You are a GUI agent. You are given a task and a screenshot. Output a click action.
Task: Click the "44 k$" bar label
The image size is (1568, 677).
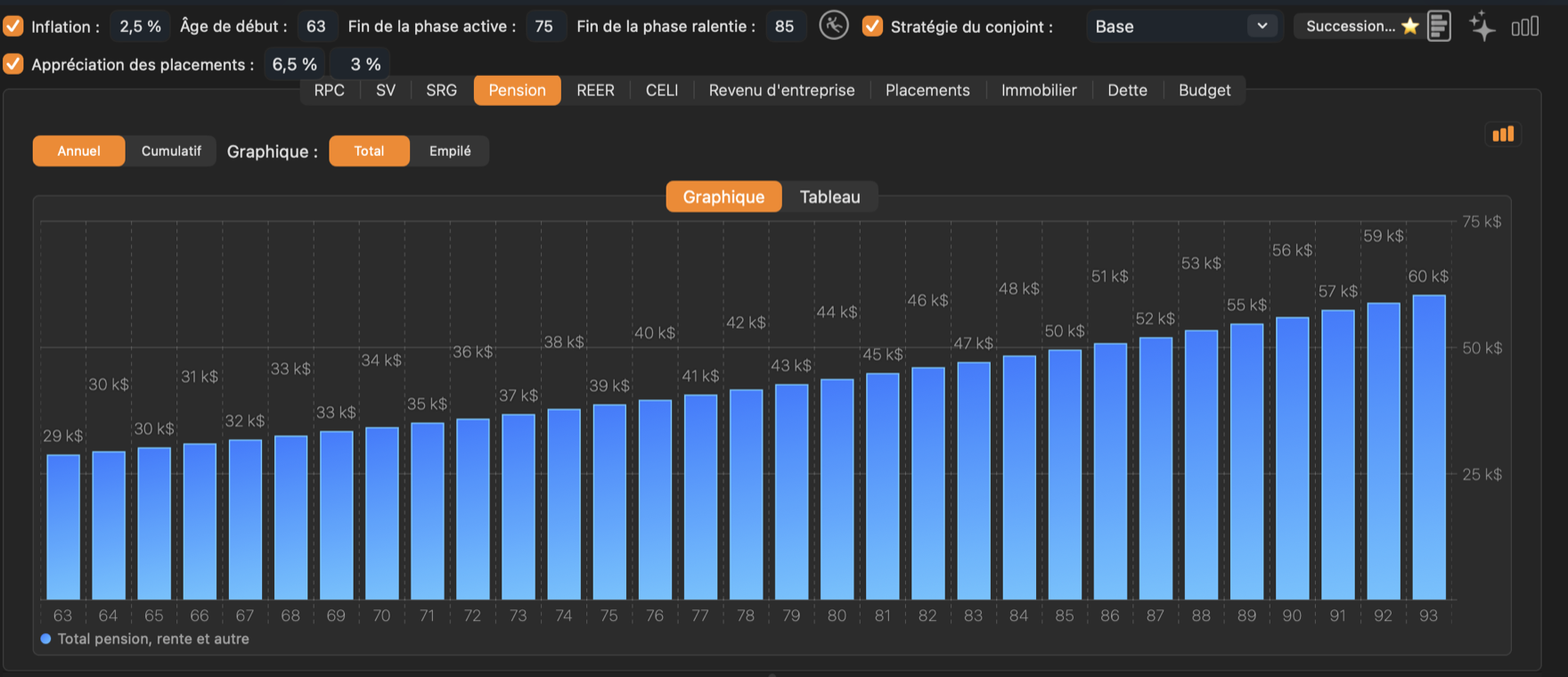[x=837, y=312]
